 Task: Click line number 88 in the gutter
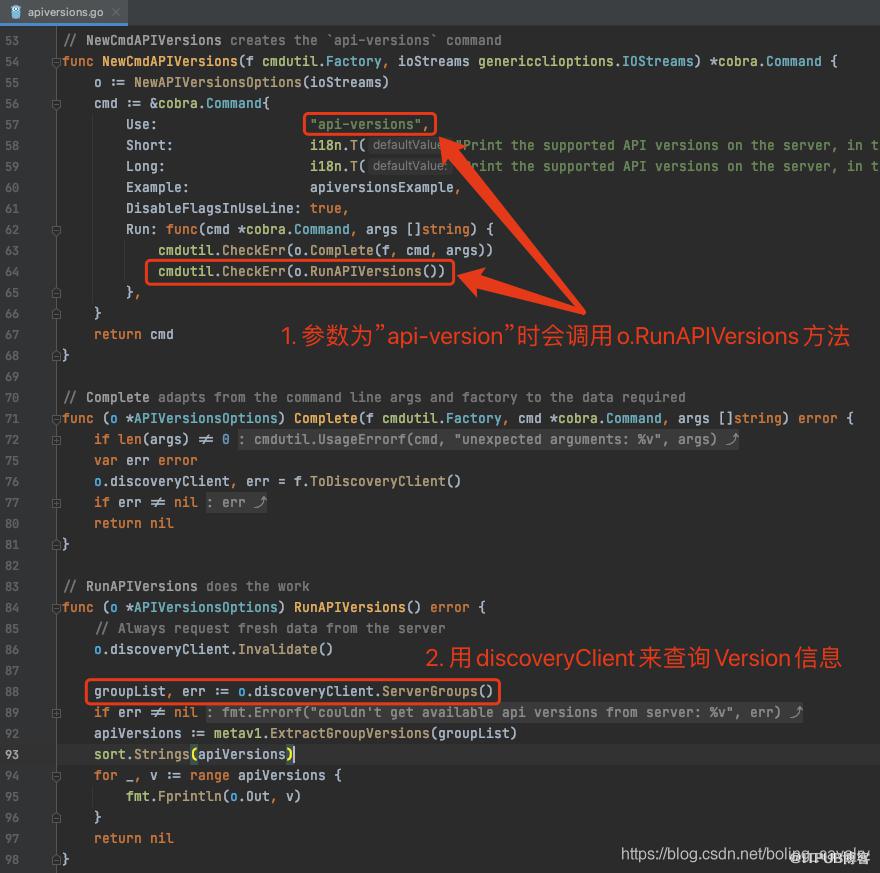pyautogui.click(x=12, y=692)
